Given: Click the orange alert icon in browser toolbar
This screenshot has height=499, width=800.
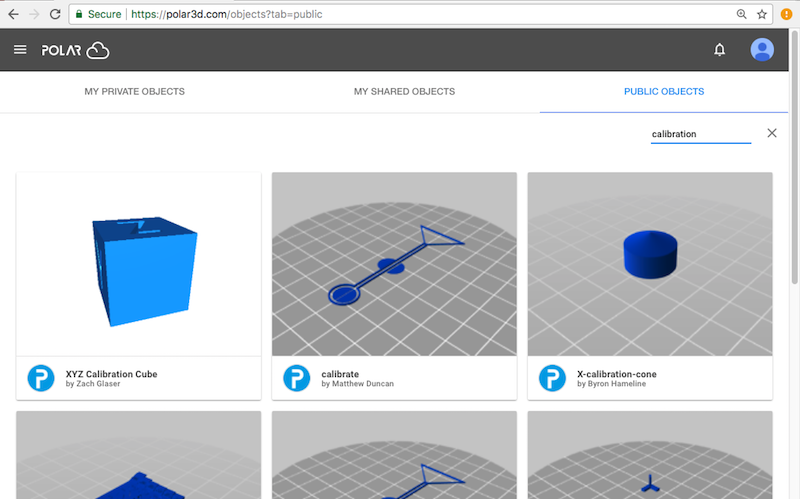Looking at the screenshot, I should (x=786, y=14).
